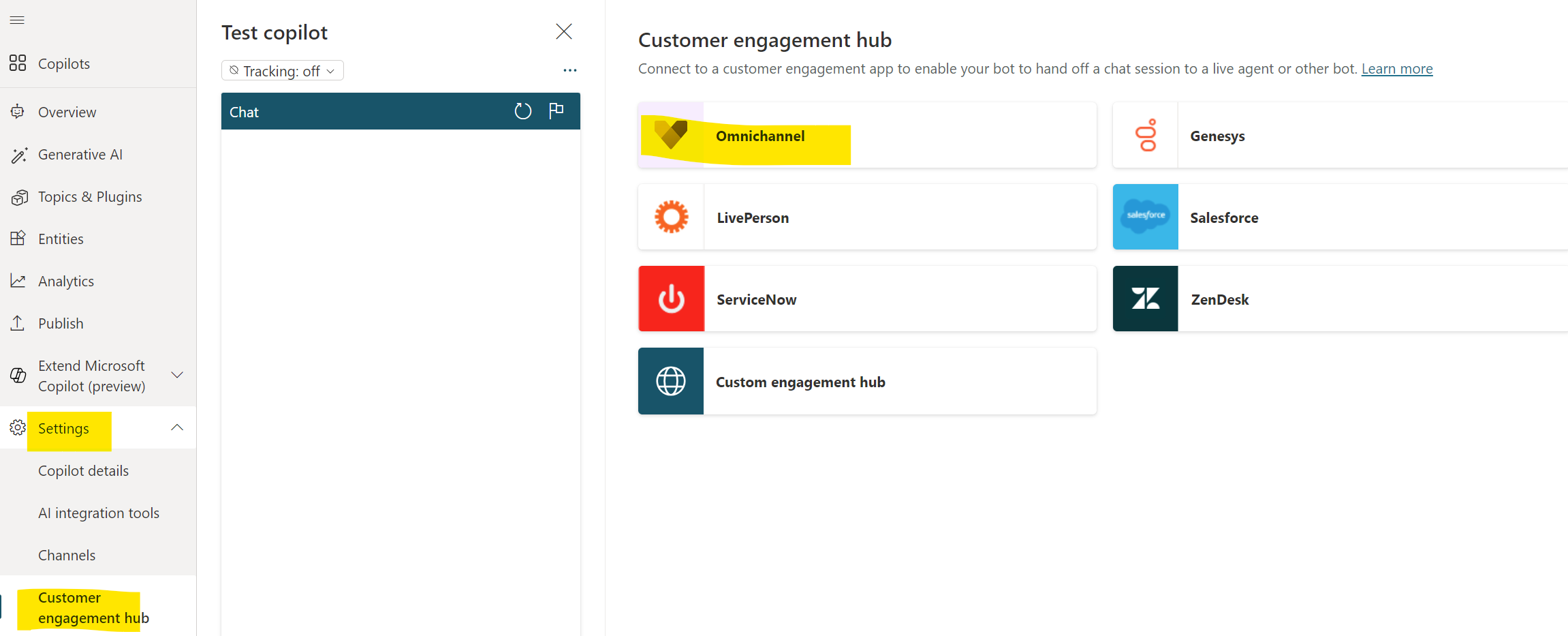
Task: Reset the chat conversation with refresh icon
Action: 523,111
